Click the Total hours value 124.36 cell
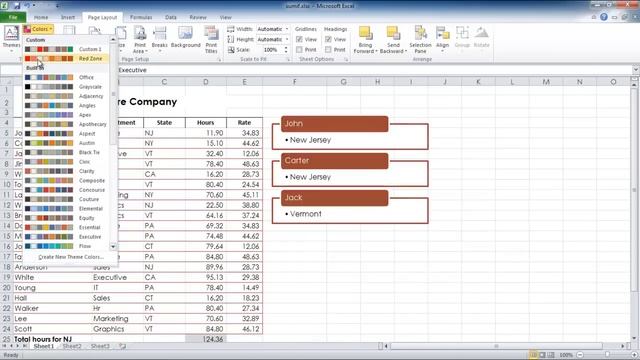 (205, 339)
